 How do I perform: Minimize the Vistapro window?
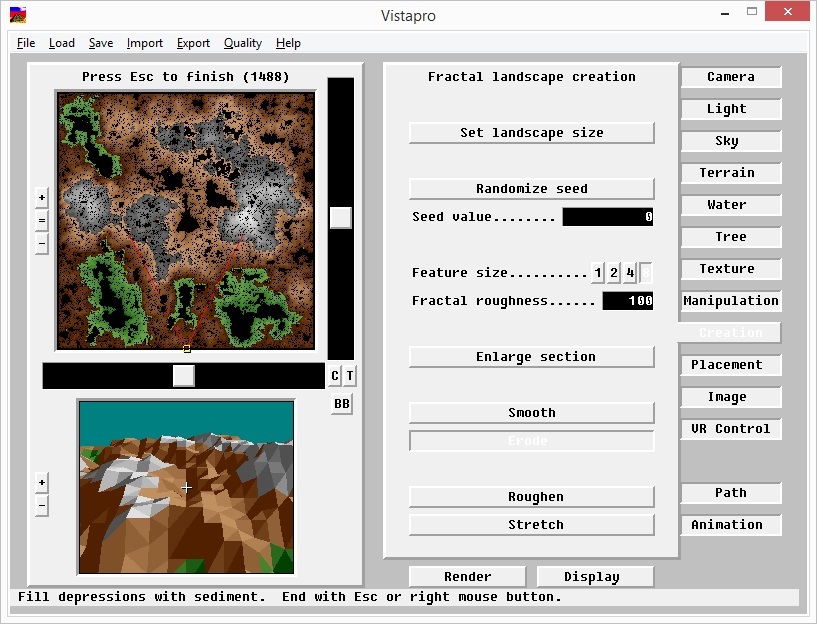pyautogui.click(x=725, y=13)
